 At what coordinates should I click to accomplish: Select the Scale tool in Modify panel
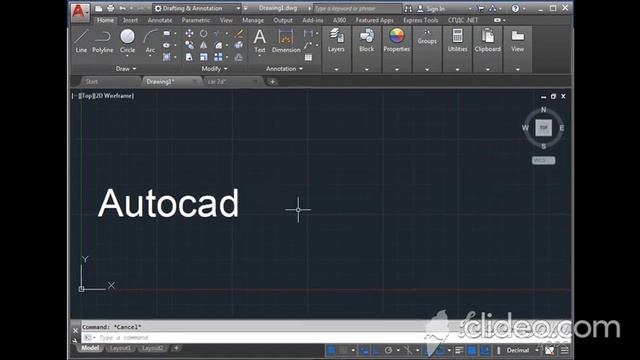[204, 57]
